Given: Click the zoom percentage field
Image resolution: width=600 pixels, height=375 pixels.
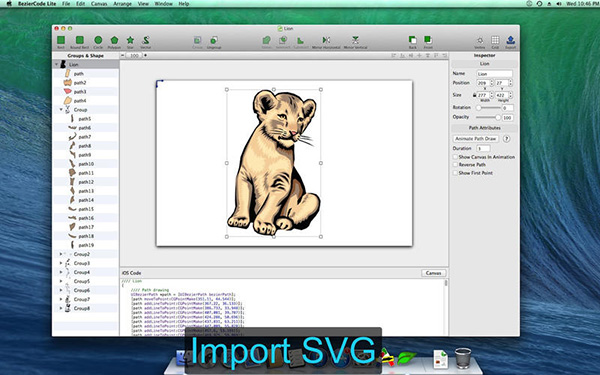Looking at the screenshot, I should pos(134,55).
